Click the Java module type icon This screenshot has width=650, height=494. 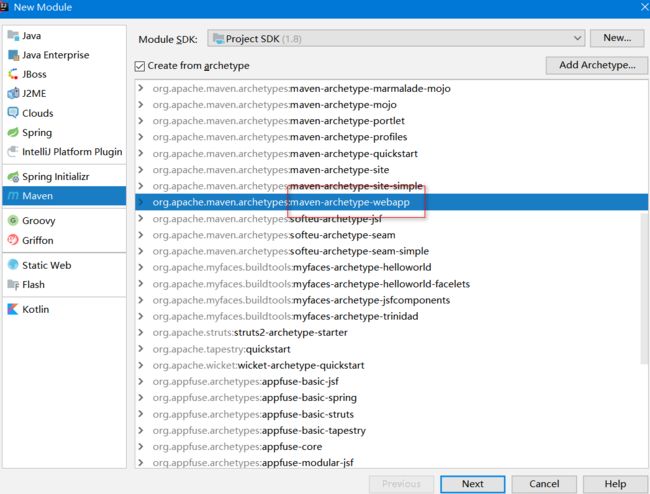point(13,36)
